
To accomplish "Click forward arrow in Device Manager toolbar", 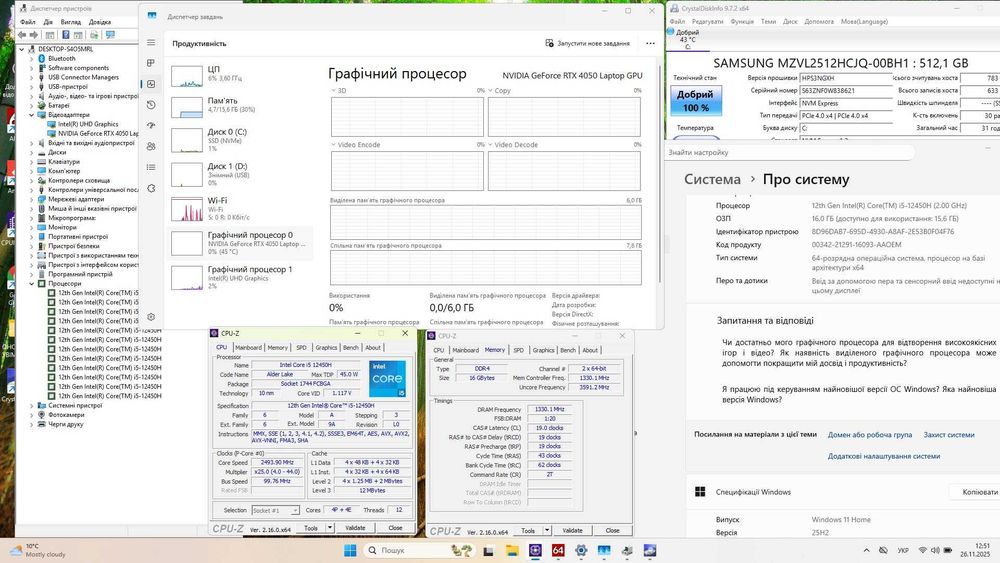I will coord(34,34).
